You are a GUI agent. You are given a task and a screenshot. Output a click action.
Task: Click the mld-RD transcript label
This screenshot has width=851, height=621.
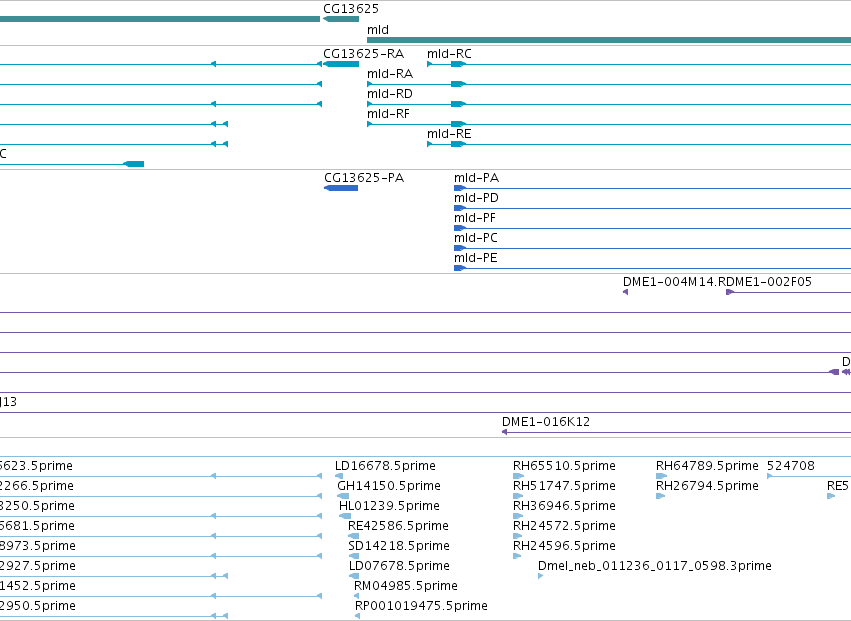click(390, 94)
